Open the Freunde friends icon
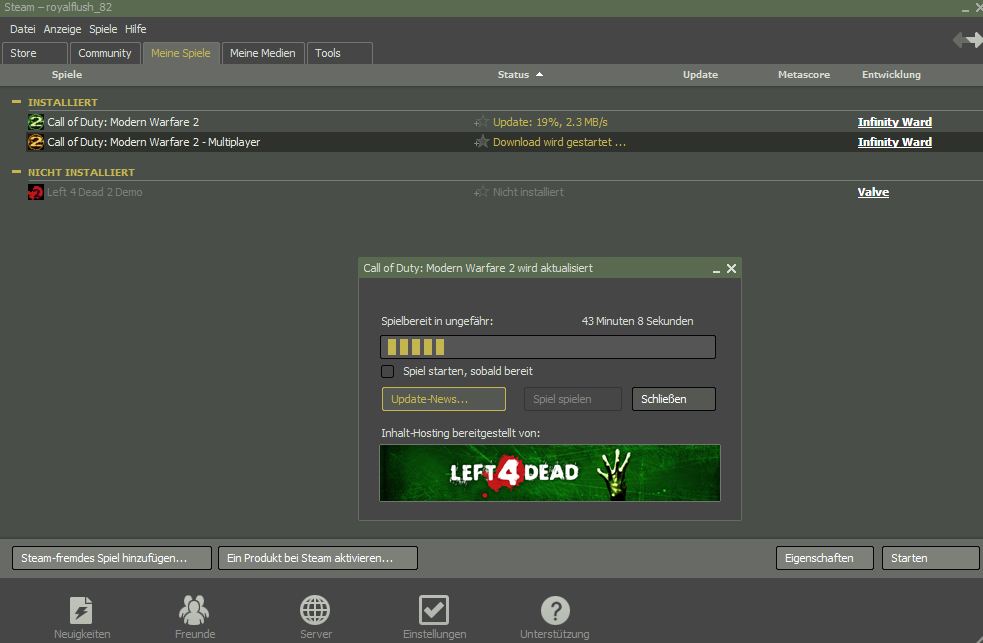The width and height of the screenshot is (983, 643). click(x=194, y=610)
